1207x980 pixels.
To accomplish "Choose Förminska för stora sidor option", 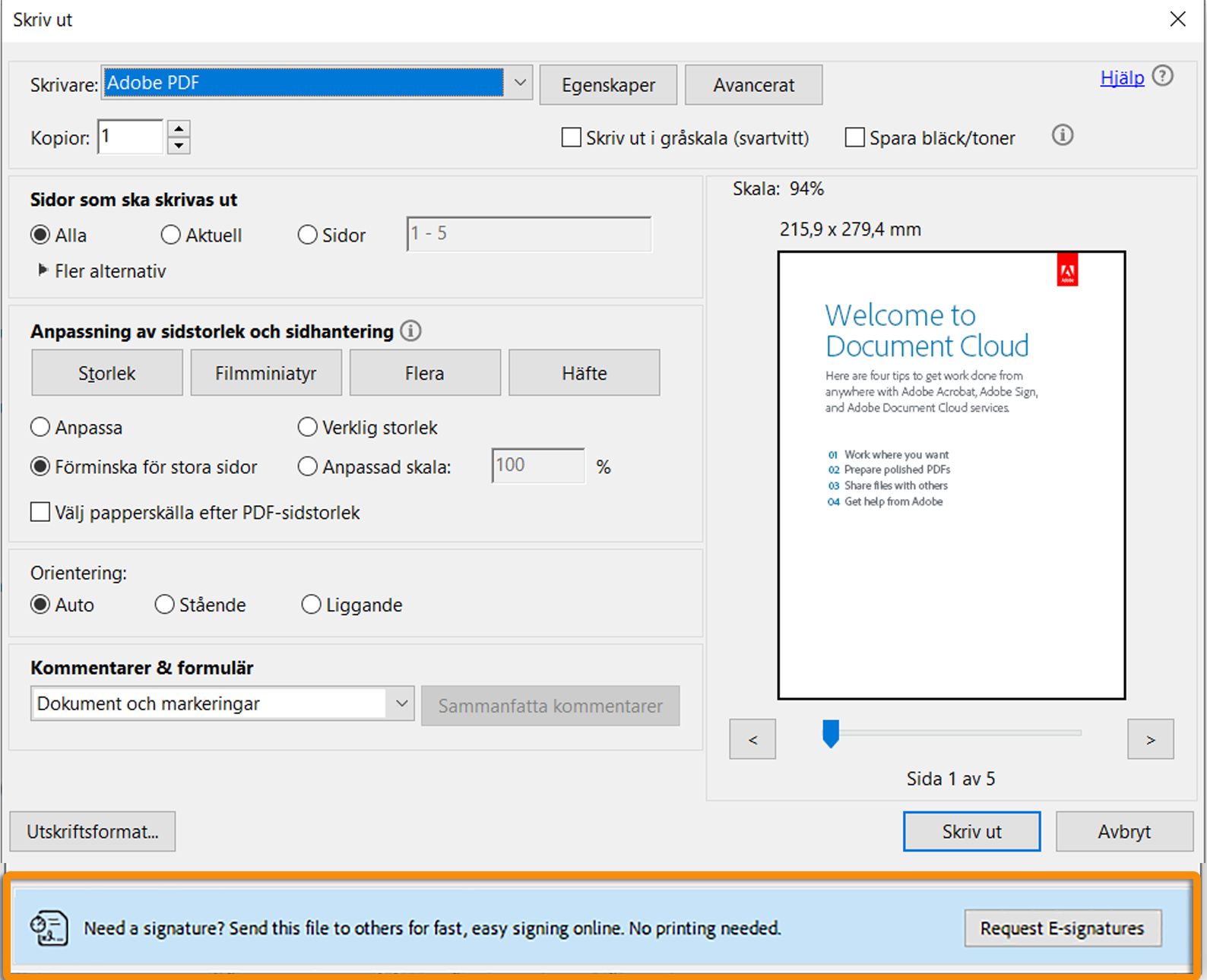I will pos(40,466).
